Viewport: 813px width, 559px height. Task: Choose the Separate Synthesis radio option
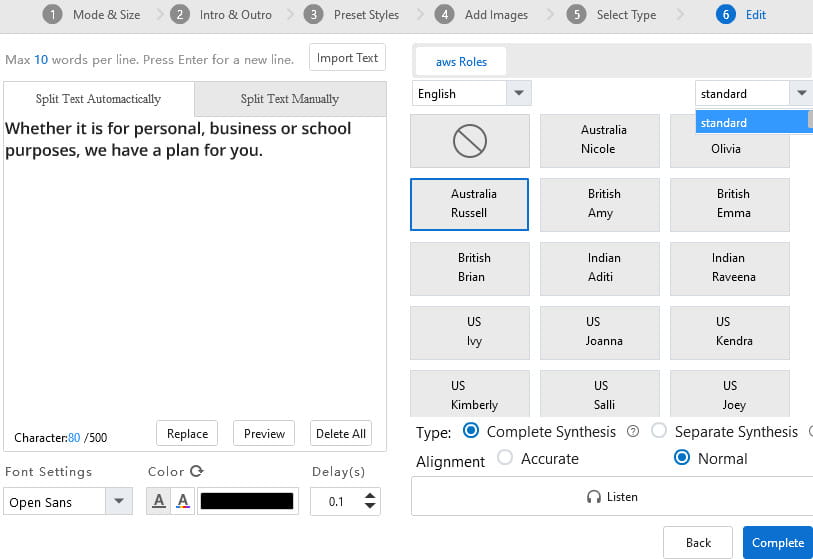[x=659, y=432]
